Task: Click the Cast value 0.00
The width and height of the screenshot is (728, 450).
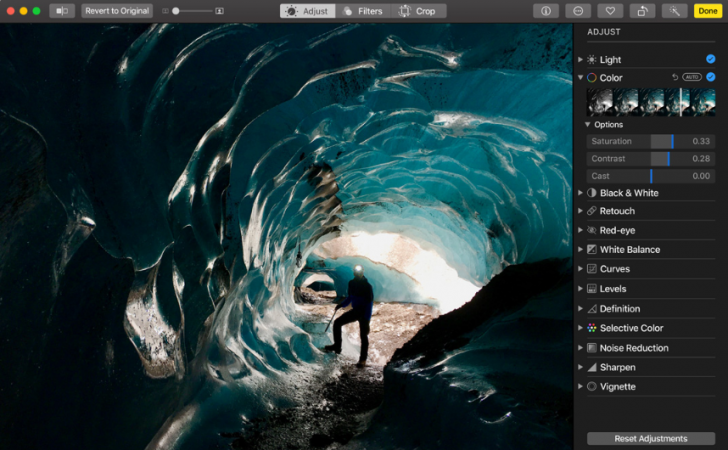Action: (701, 176)
